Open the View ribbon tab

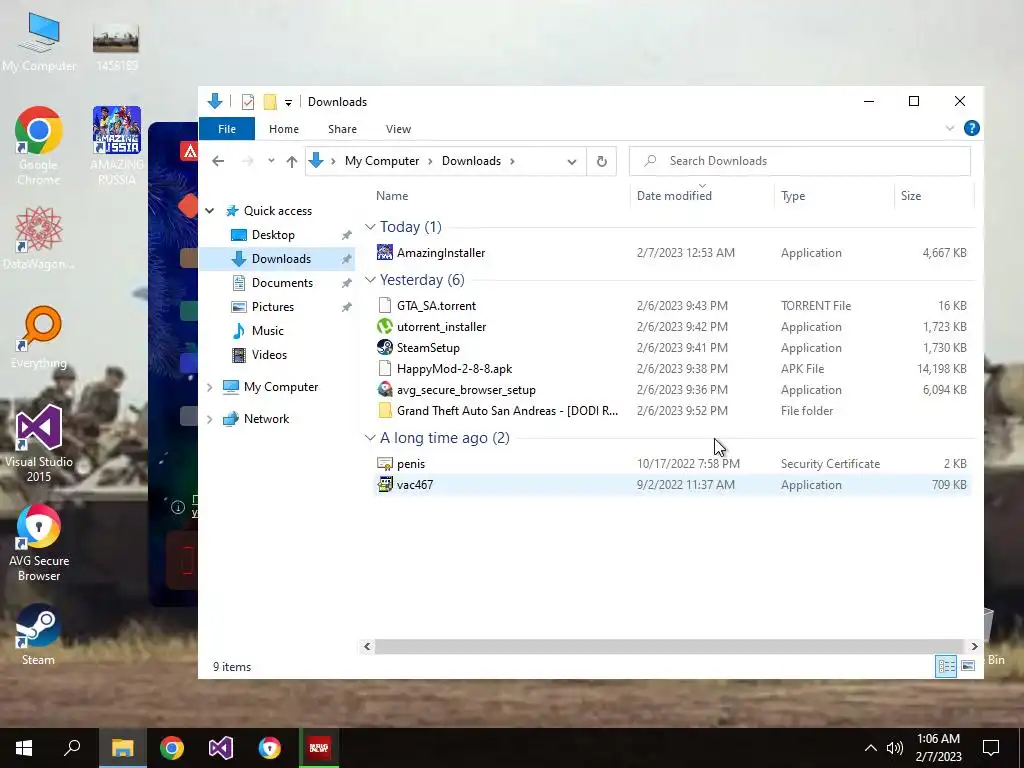[x=398, y=129]
